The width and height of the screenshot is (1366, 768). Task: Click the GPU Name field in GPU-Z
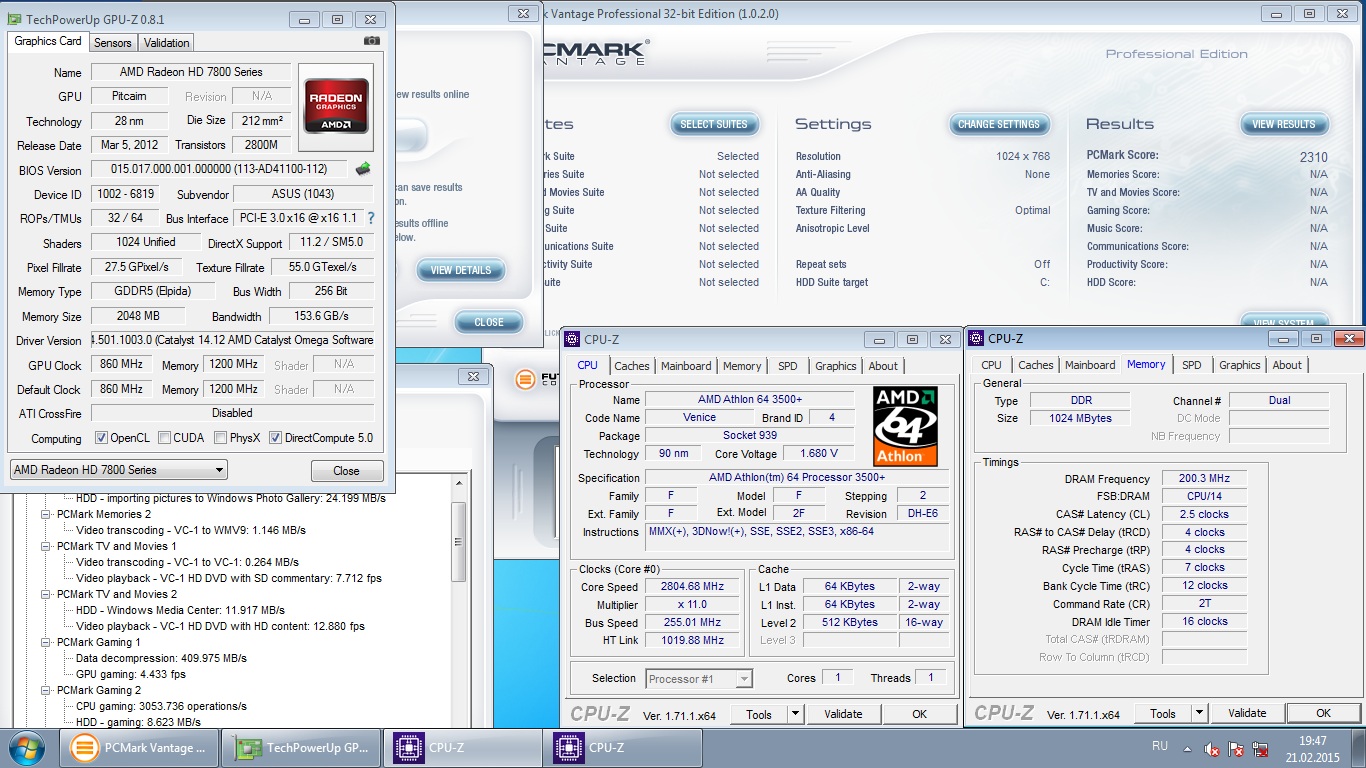[x=191, y=72]
